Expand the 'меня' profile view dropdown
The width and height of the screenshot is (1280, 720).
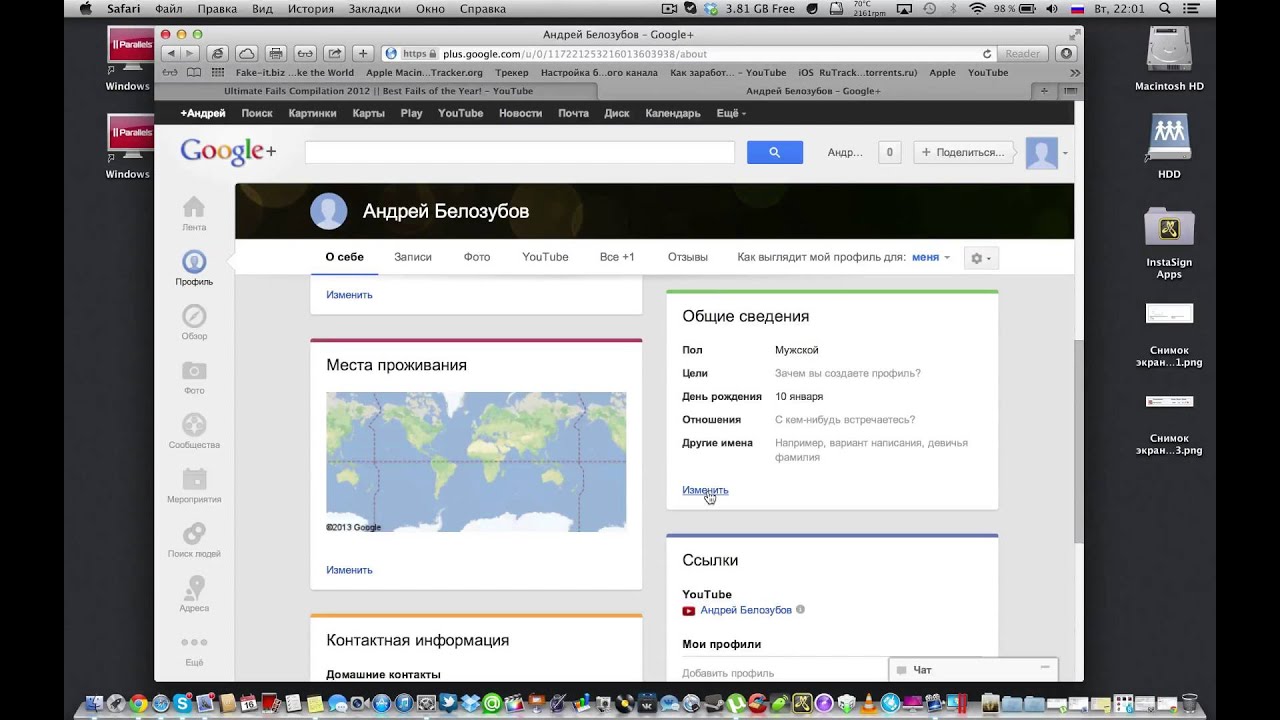(931, 257)
